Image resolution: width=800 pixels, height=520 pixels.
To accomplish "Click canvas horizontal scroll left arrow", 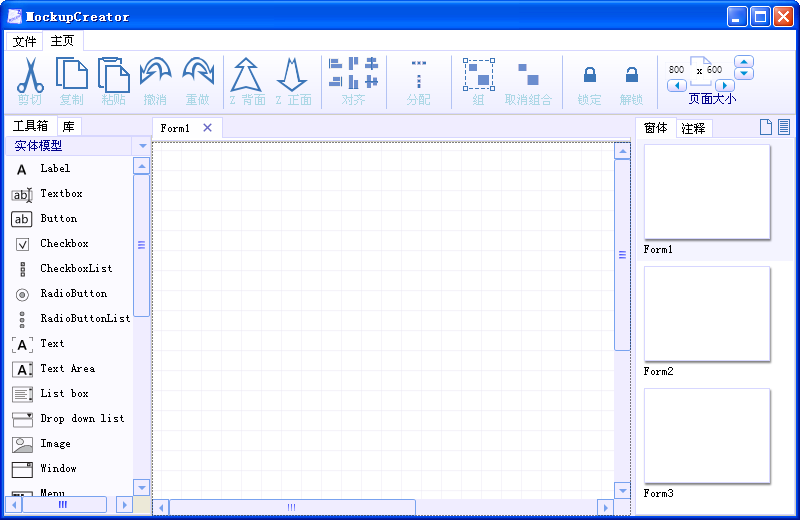I will 161,507.
